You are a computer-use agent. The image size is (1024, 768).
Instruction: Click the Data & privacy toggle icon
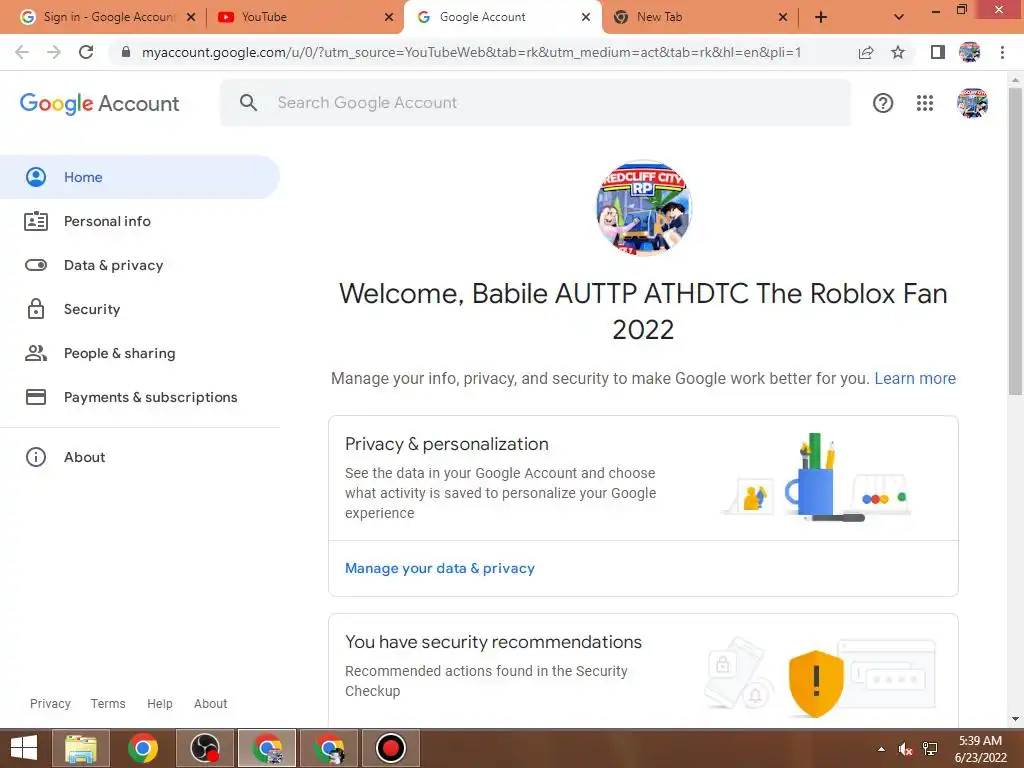[36, 265]
